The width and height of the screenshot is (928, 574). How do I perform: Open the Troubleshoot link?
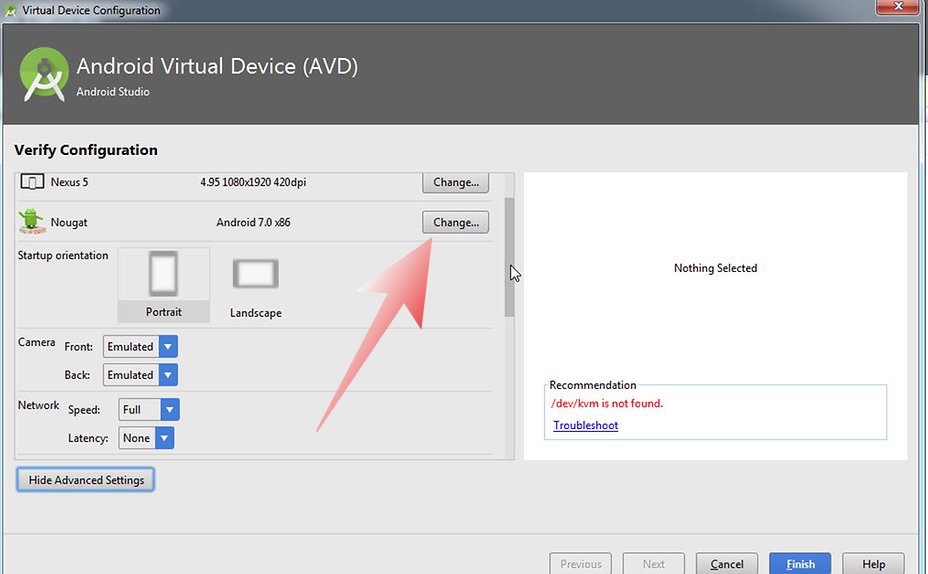[x=585, y=425]
